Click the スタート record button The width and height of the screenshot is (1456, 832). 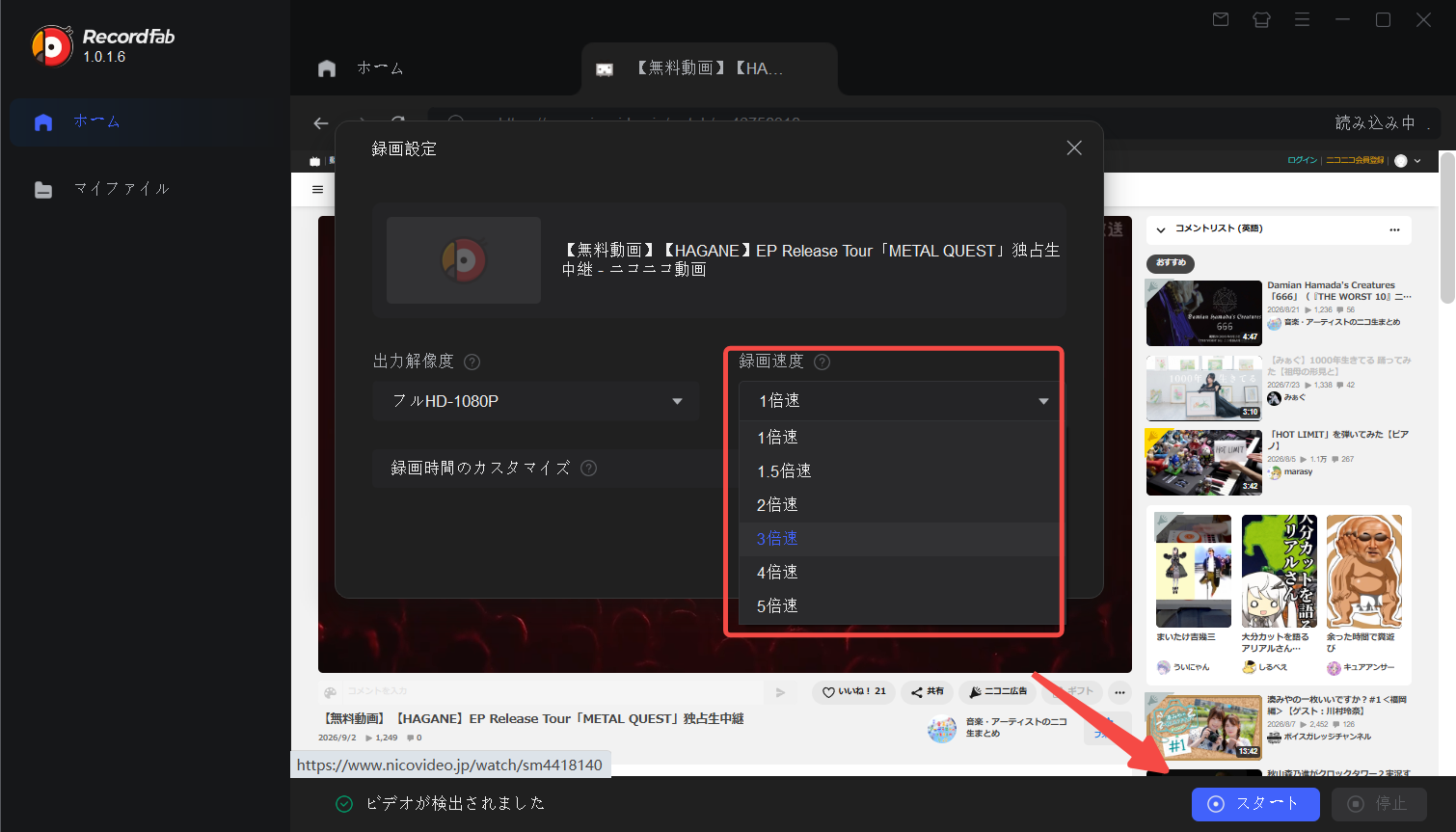click(1255, 804)
